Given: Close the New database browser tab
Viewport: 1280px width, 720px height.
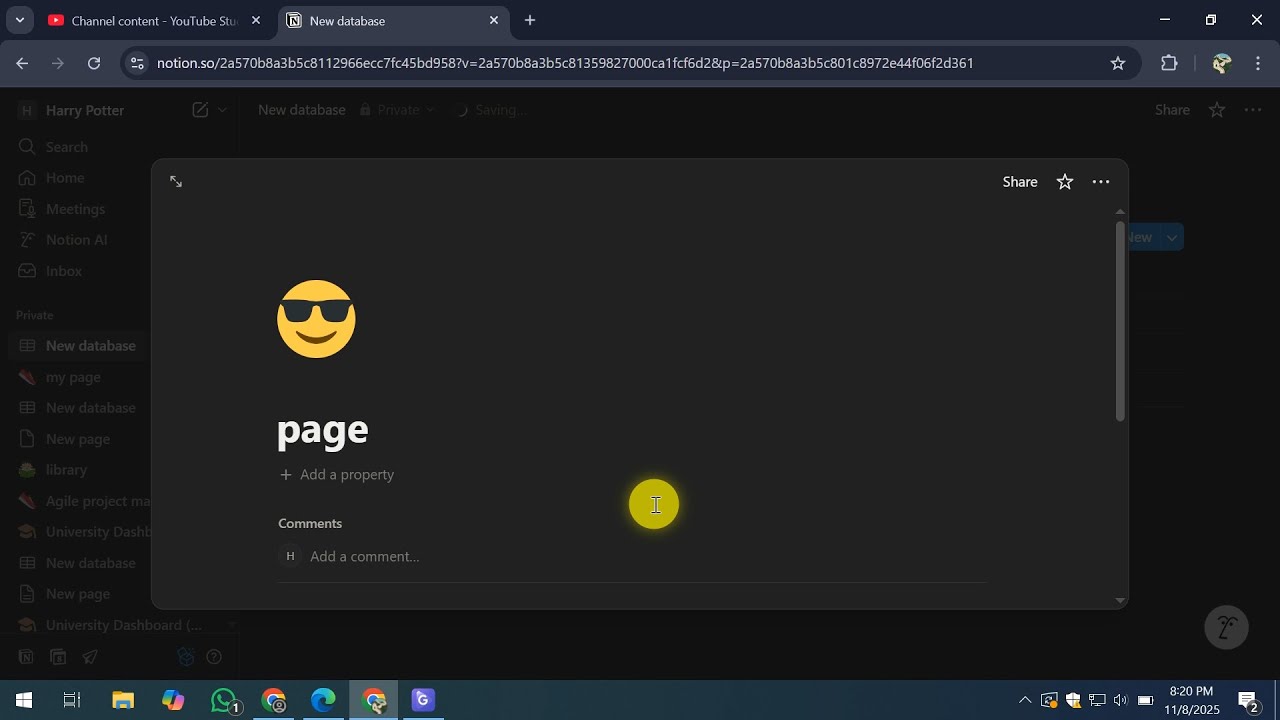Looking at the screenshot, I should pos(494,20).
